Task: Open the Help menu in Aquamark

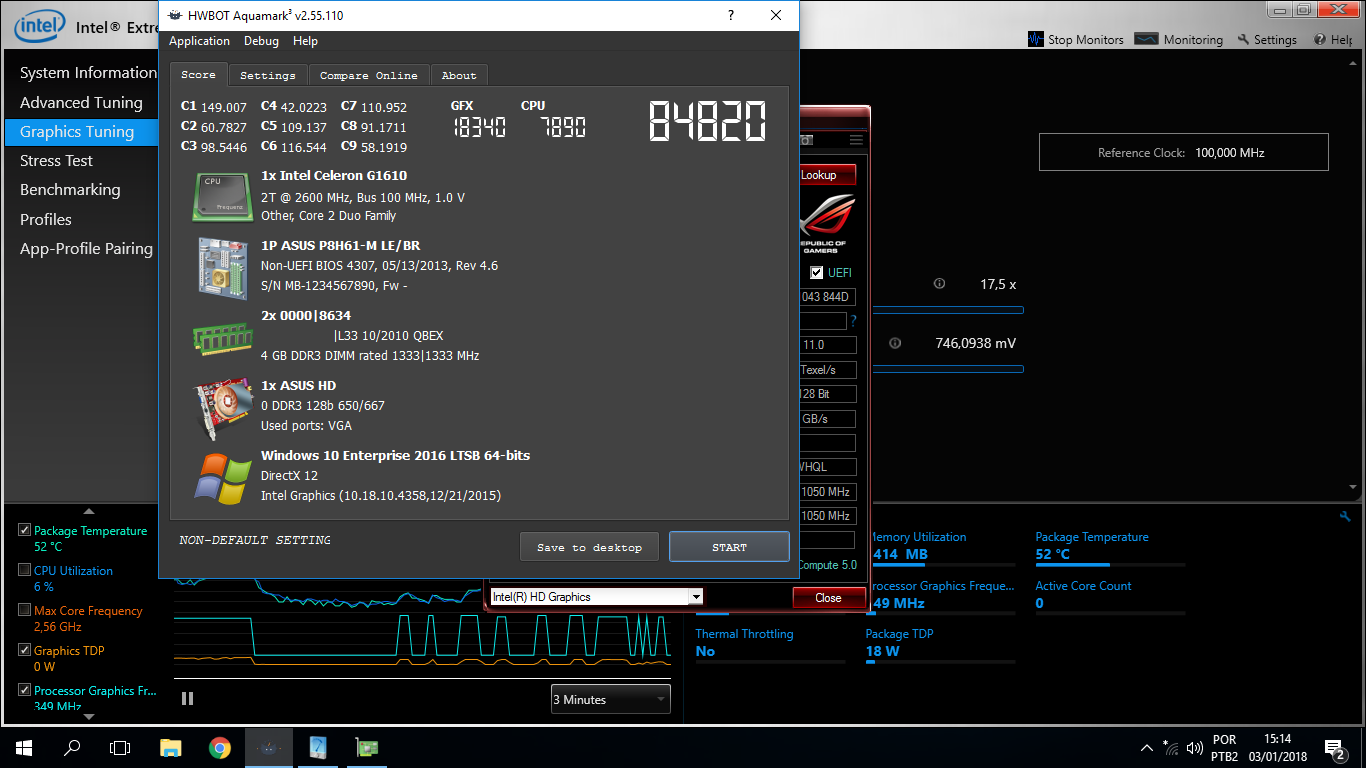Action: 305,41
